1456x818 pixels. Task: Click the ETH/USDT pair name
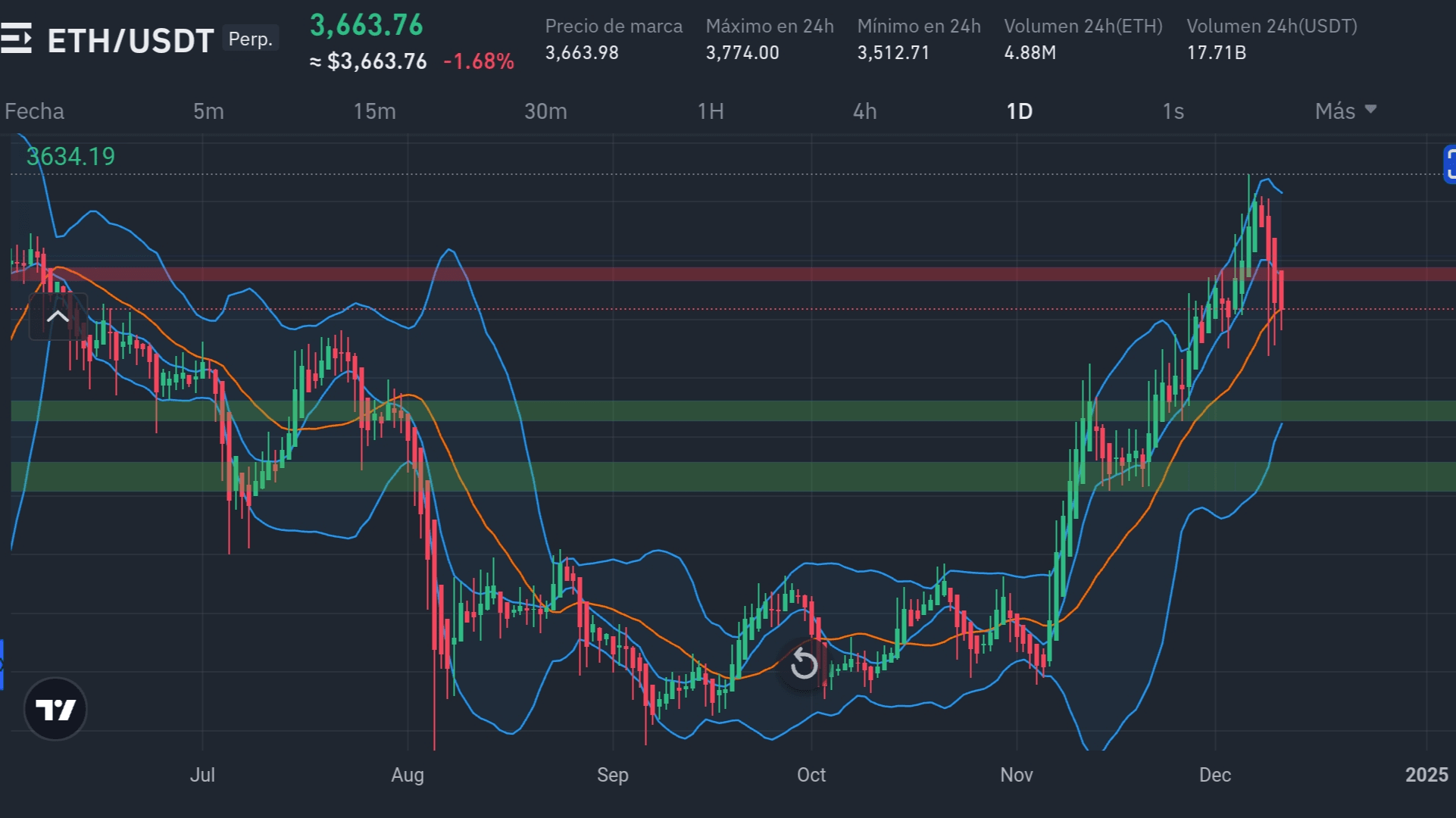coord(130,40)
